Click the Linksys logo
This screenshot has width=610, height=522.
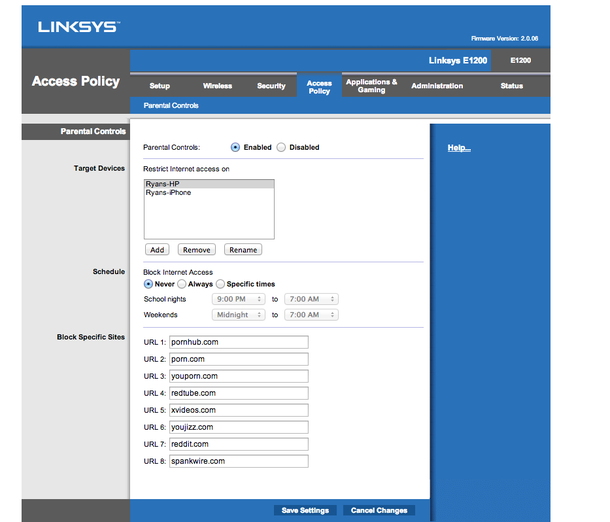[79, 27]
